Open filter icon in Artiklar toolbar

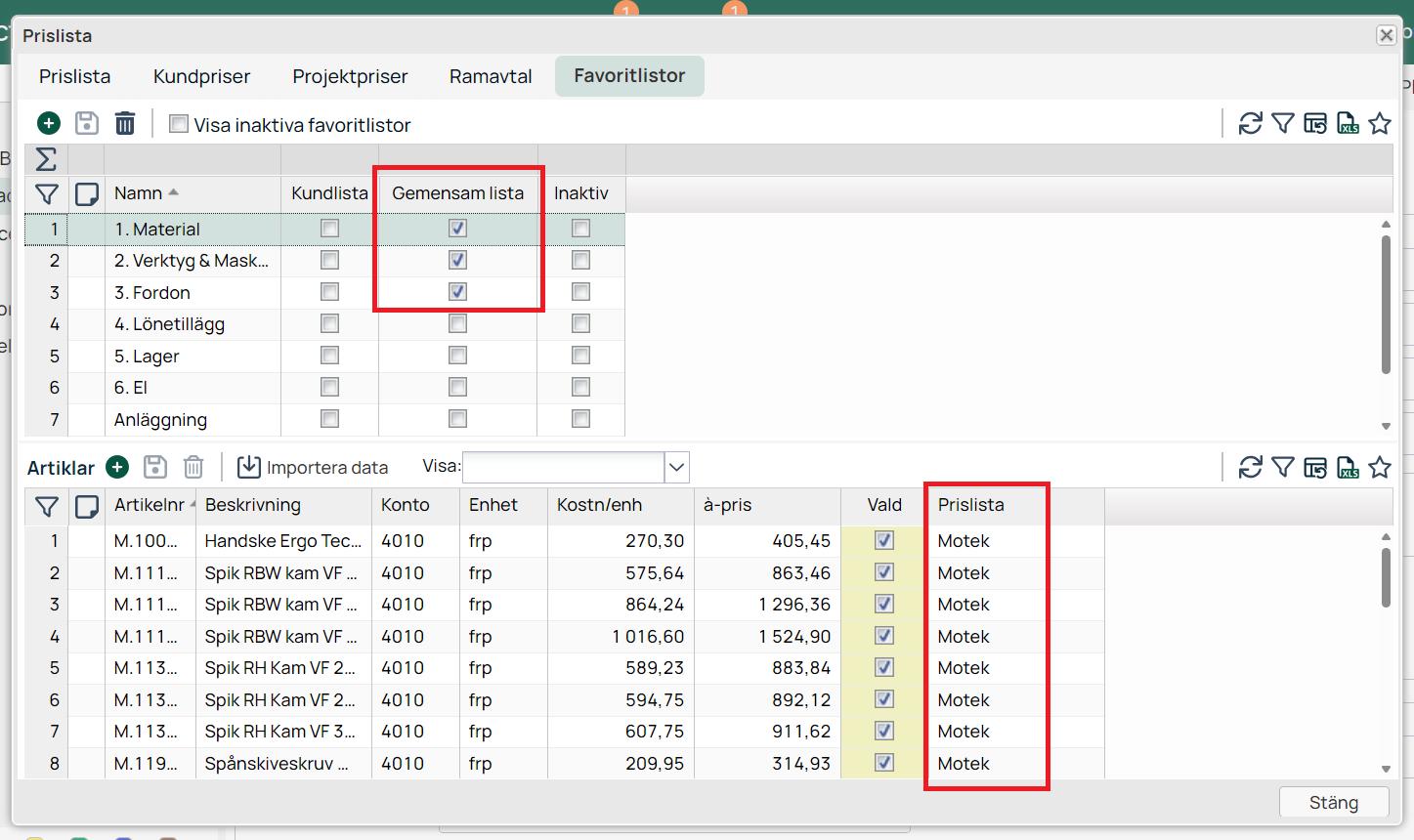tap(1282, 468)
